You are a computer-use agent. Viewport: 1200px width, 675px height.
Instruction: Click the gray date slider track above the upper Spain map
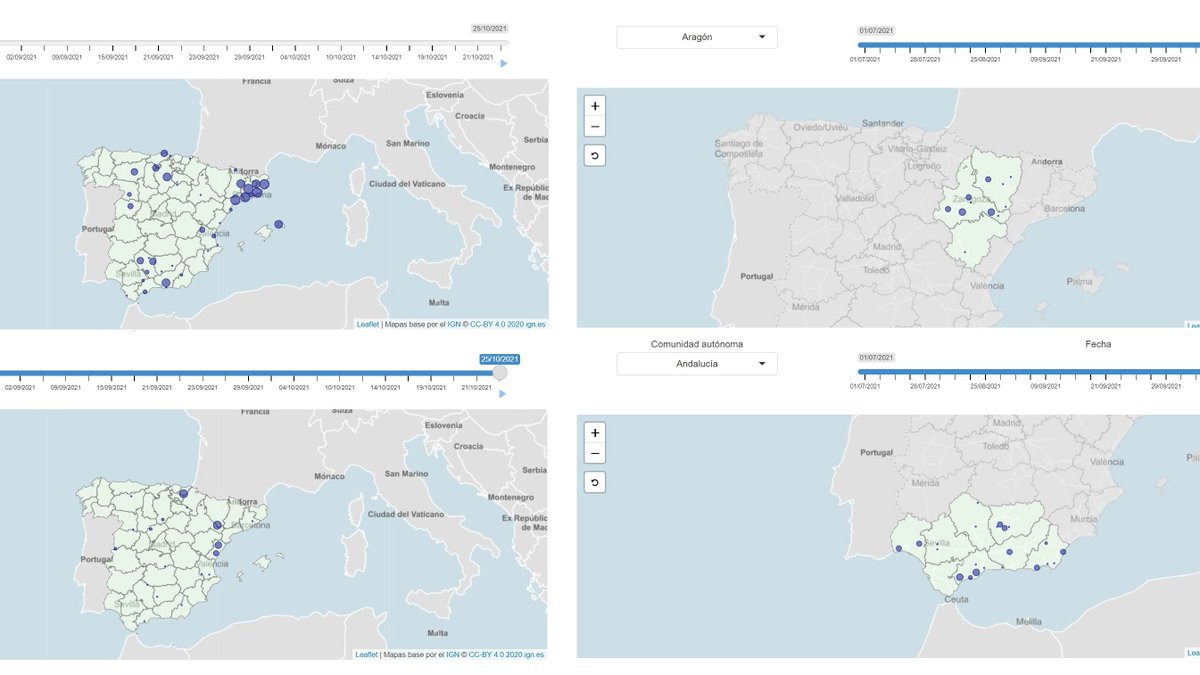pyautogui.click(x=254, y=43)
